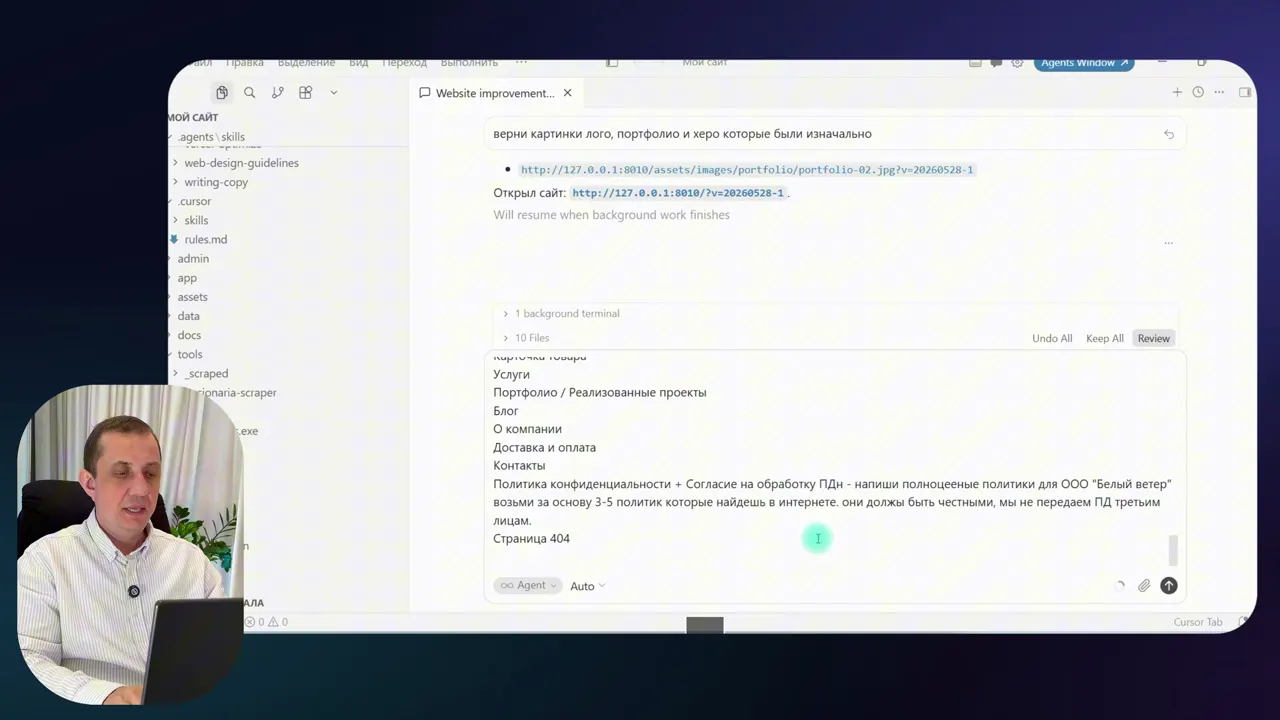Image resolution: width=1280 pixels, height=720 pixels.
Task: Click the Cursor Tab status bar entry
Action: click(x=1198, y=622)
